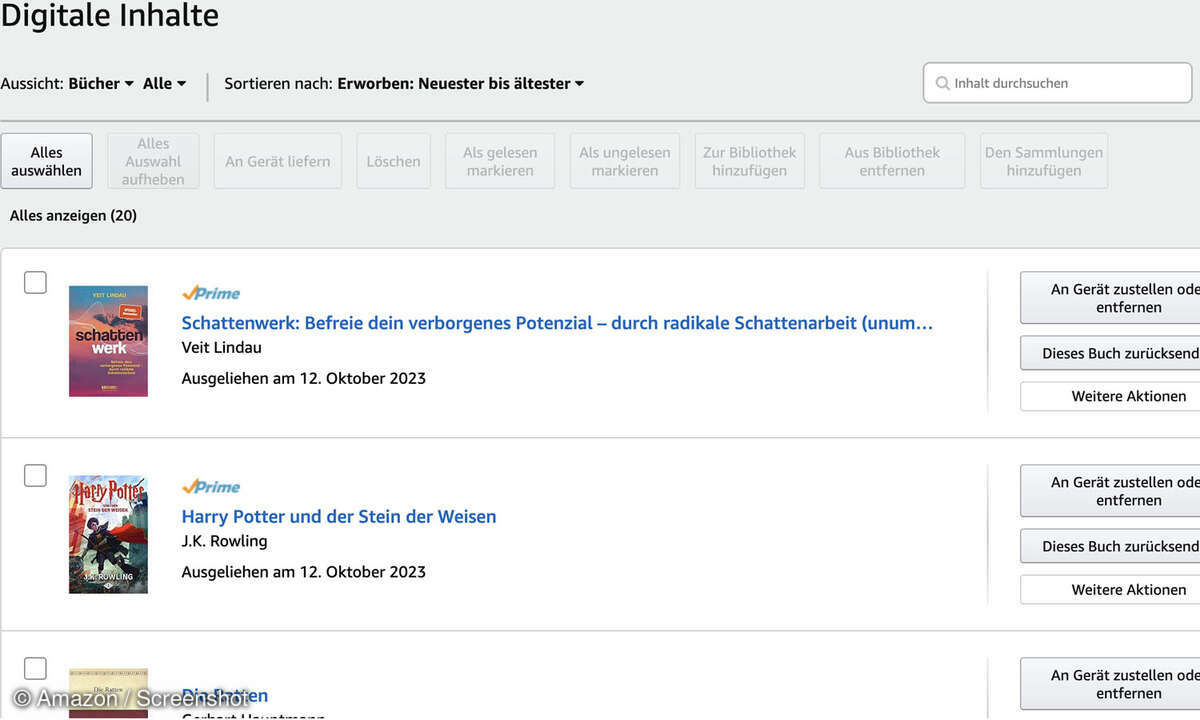Click Prime badge above Harry Potter title
This screenshot has width=1200, height=720.
coord(211,486)
